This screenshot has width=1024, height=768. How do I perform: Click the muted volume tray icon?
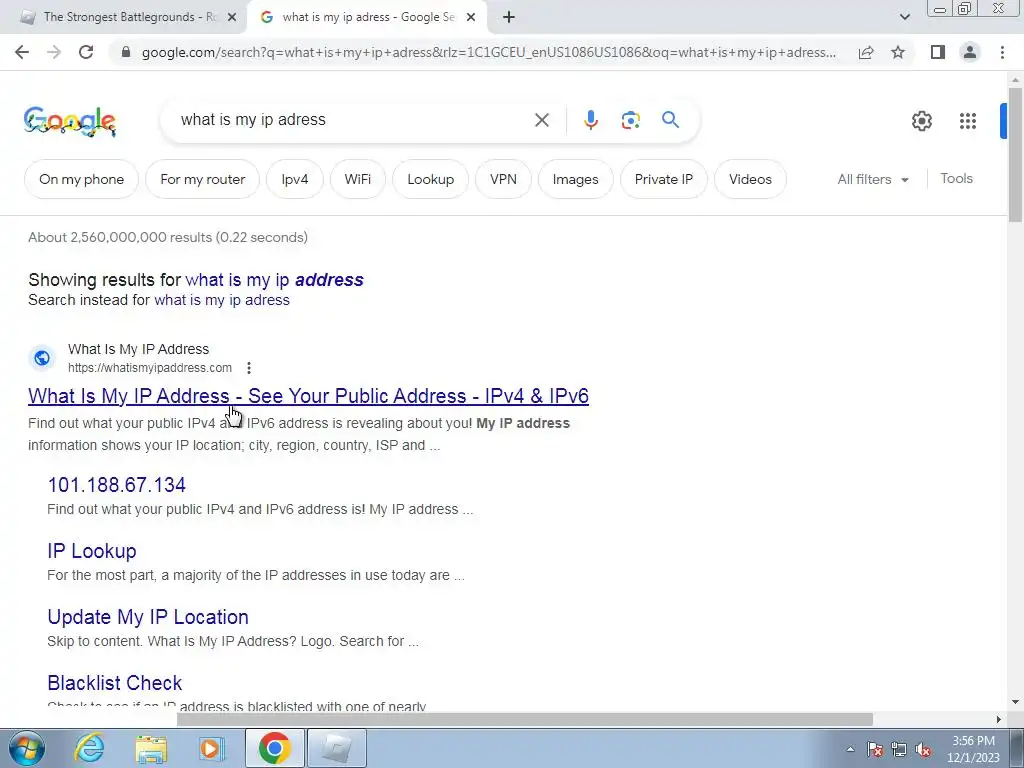point(923,749)
